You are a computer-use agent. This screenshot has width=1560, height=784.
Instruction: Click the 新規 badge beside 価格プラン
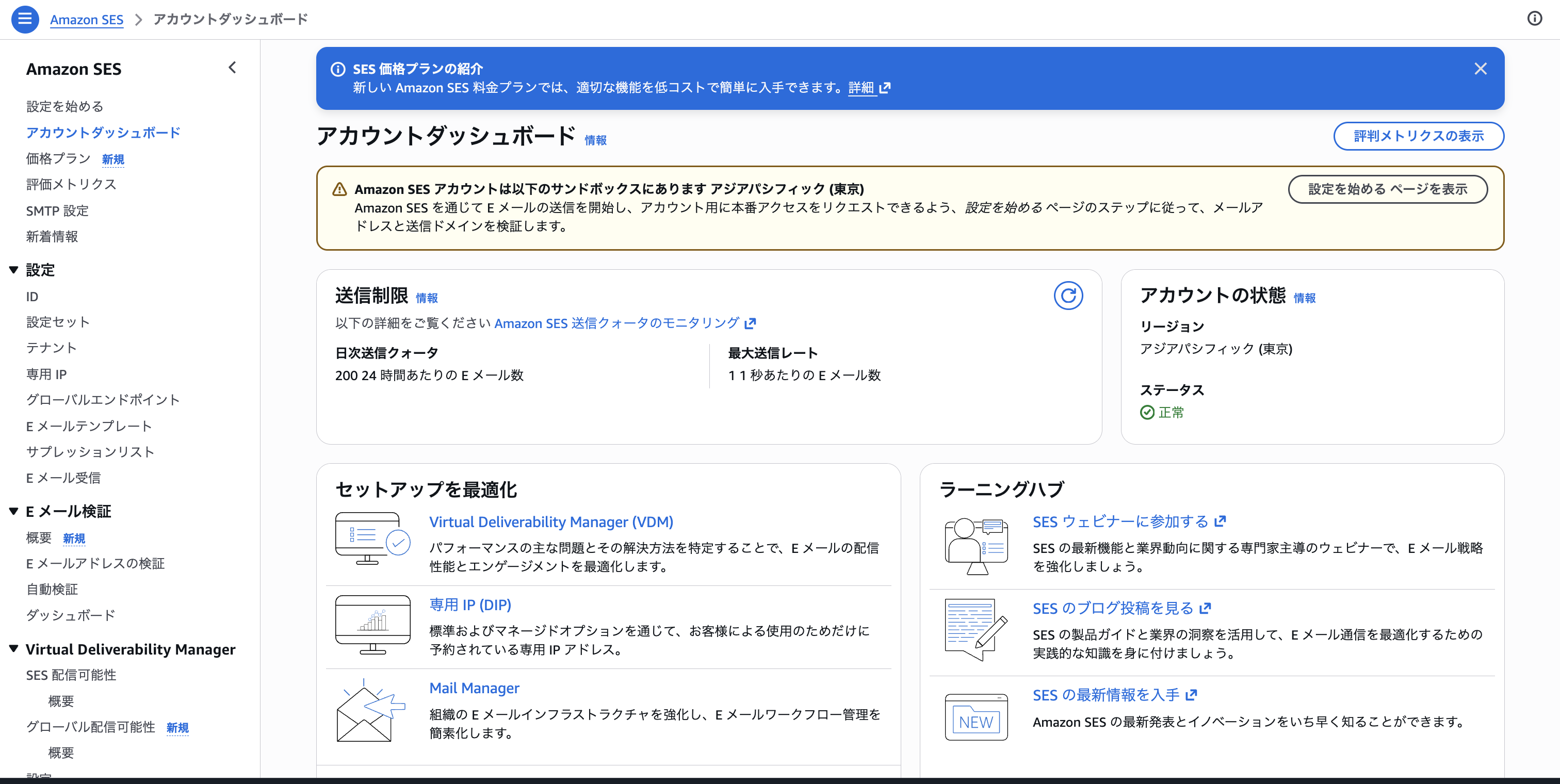[113, 159]
